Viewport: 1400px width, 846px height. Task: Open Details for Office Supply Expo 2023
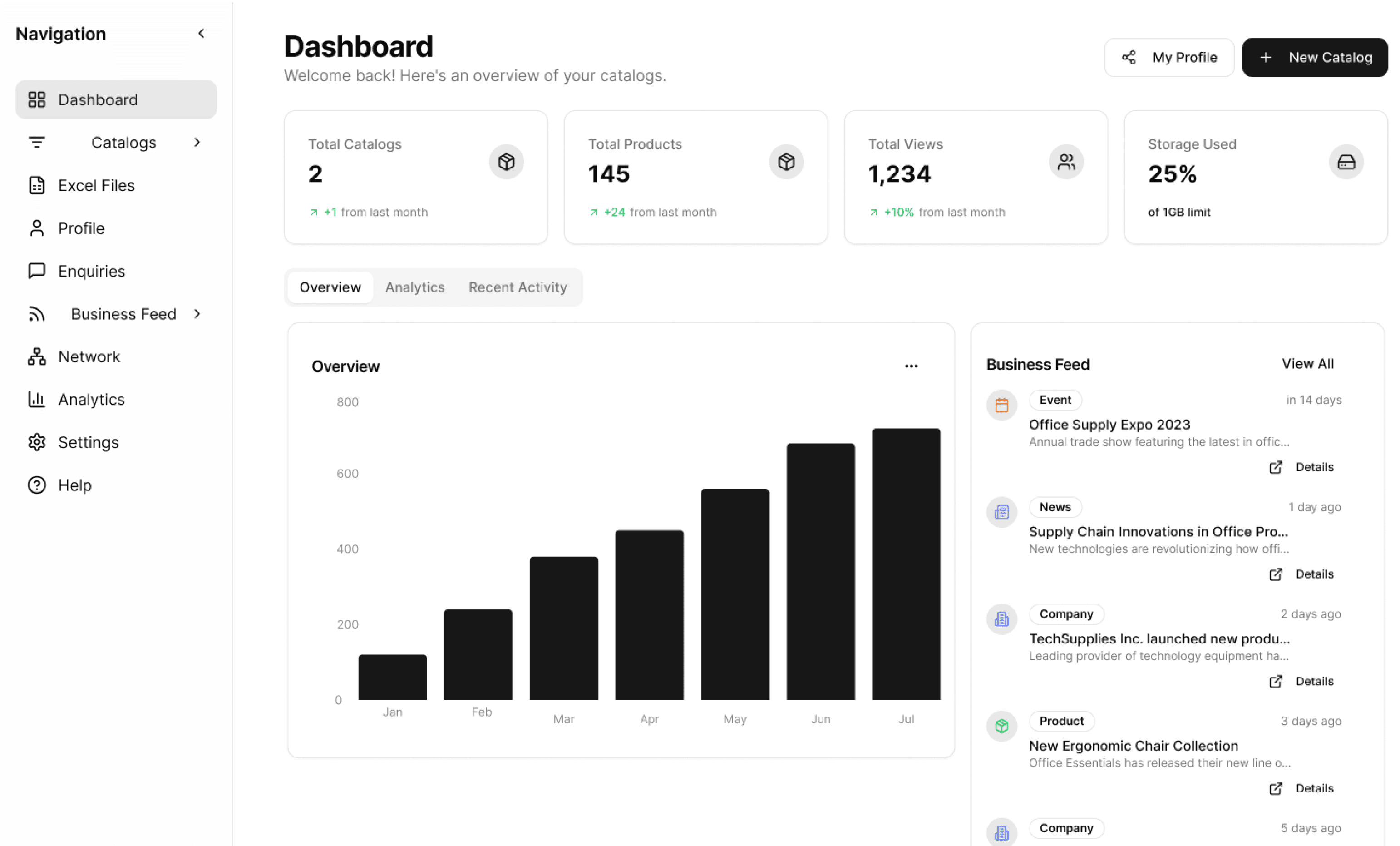pyautogui.click(x=1301, y=467)
